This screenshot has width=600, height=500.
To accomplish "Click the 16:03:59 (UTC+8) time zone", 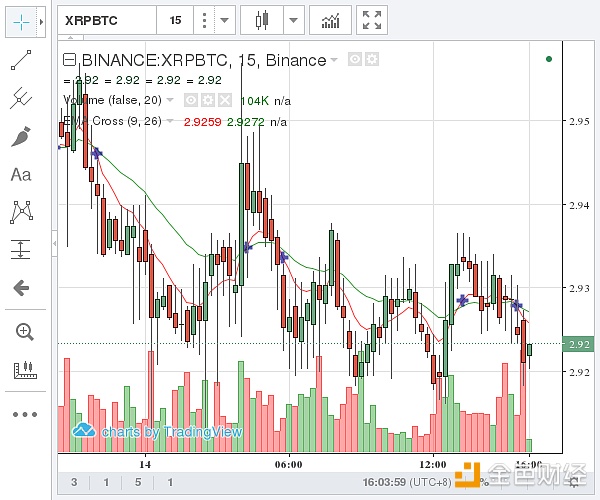I will click(407, 482).
